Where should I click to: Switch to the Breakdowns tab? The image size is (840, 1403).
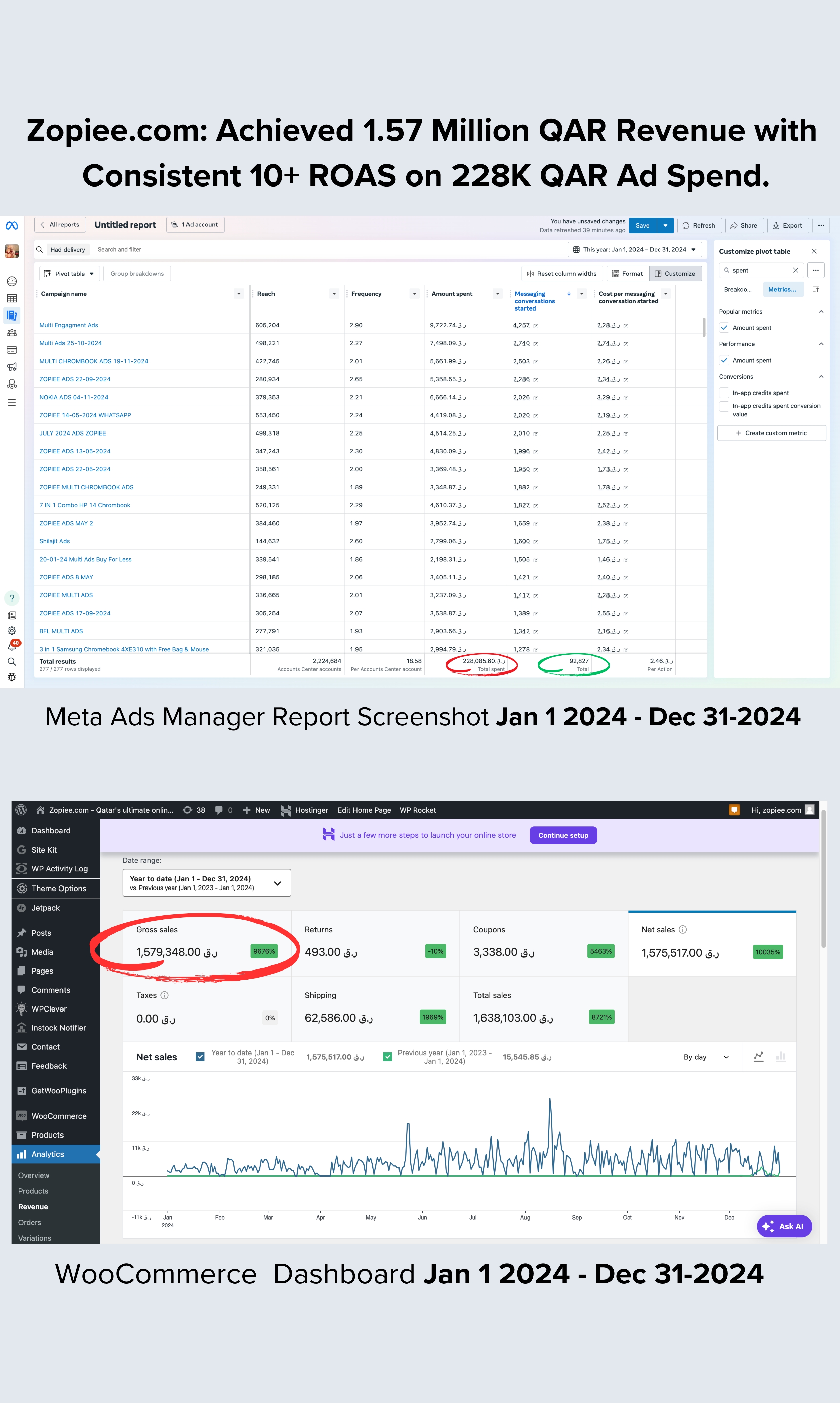point(738,289)
